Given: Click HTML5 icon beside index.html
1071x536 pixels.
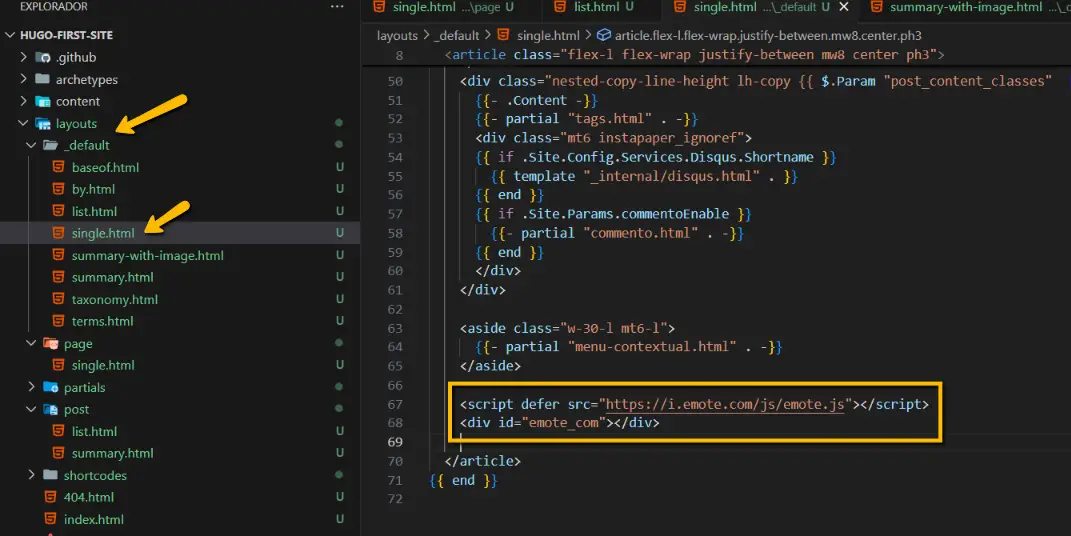Looking at the screenshot, I should coord(51,519).
